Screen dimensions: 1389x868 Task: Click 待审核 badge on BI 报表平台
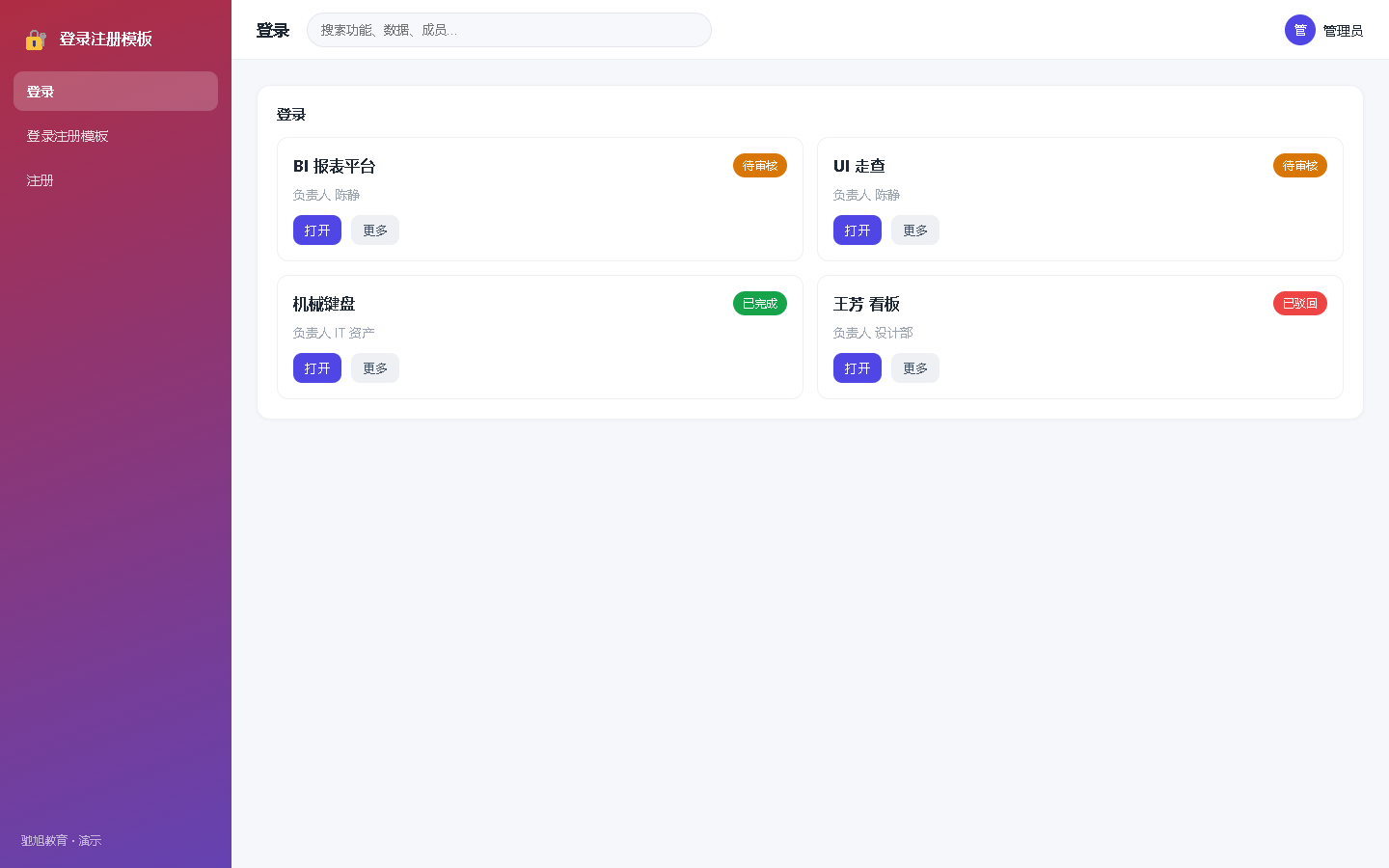[x=760, y=166]
